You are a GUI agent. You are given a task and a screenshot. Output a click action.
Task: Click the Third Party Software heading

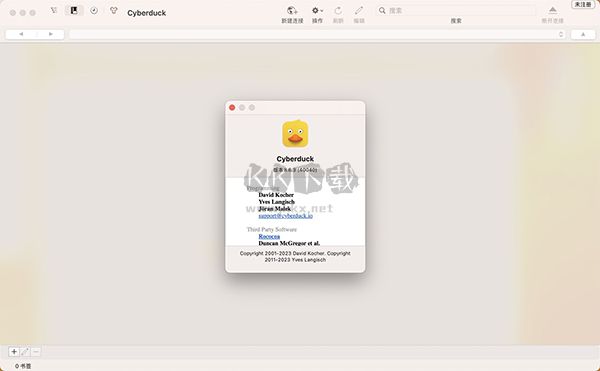coord(272,229)
